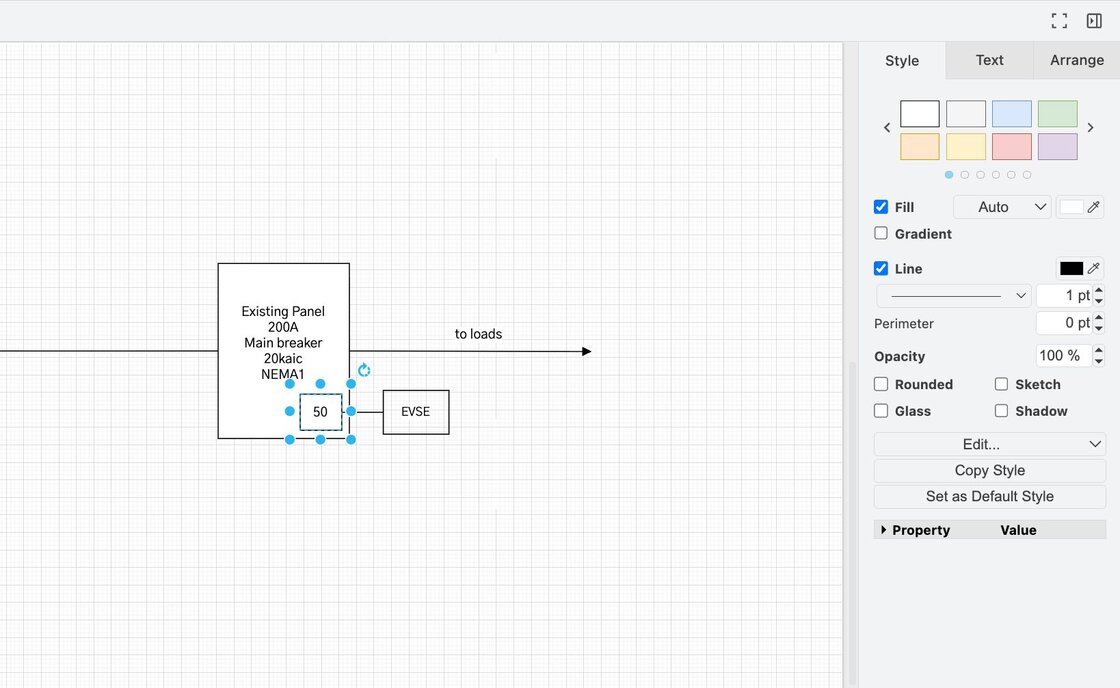Switch to the Arrange tab
This screenshot has width=1120, height=688.
click(1076, 60)
